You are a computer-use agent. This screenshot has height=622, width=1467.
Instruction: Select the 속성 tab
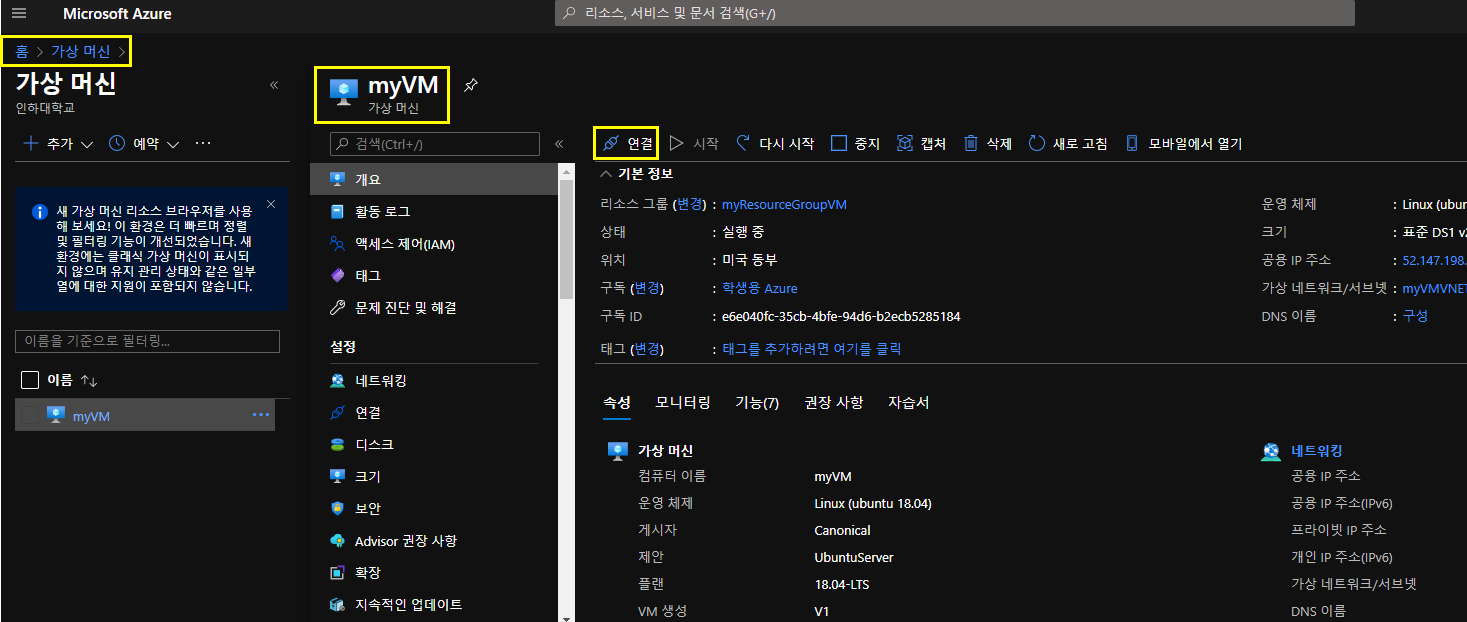(x=616, y=403)
